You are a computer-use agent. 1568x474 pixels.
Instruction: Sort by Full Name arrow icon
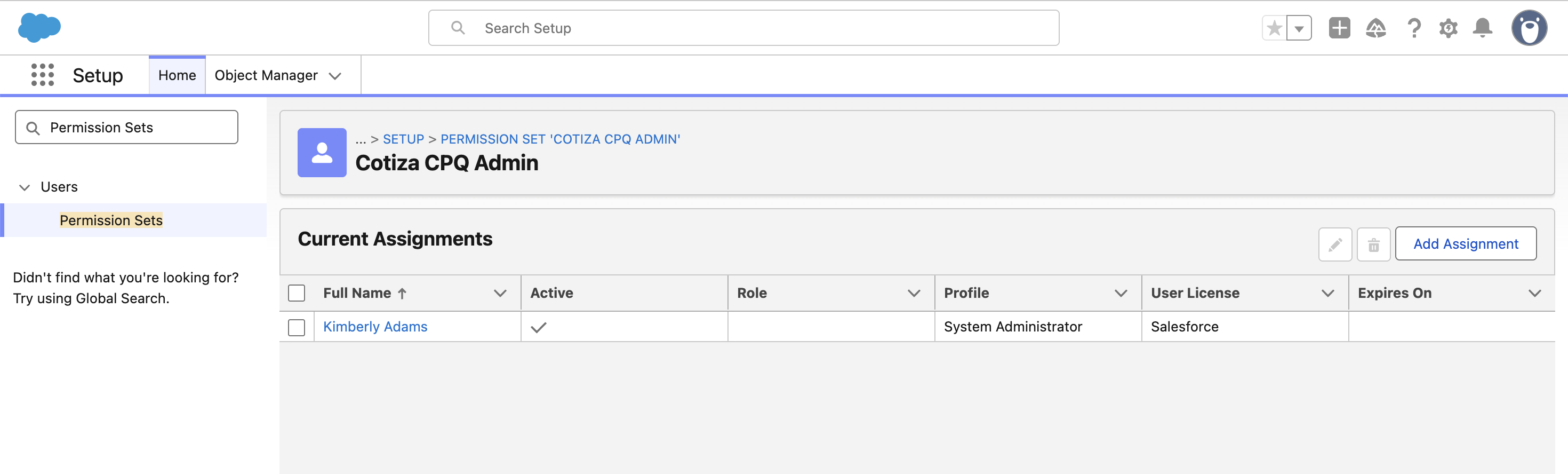(x=402, y=294)
